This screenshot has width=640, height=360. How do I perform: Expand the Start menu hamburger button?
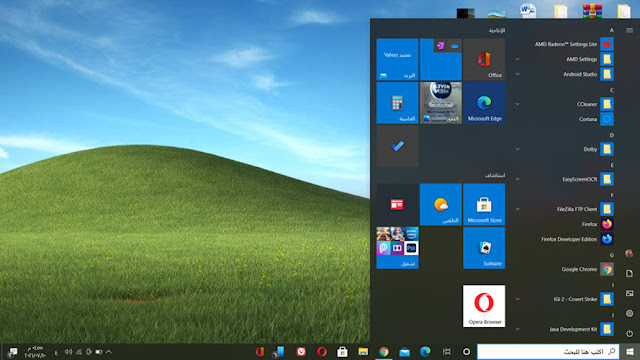tap(629, 30)
